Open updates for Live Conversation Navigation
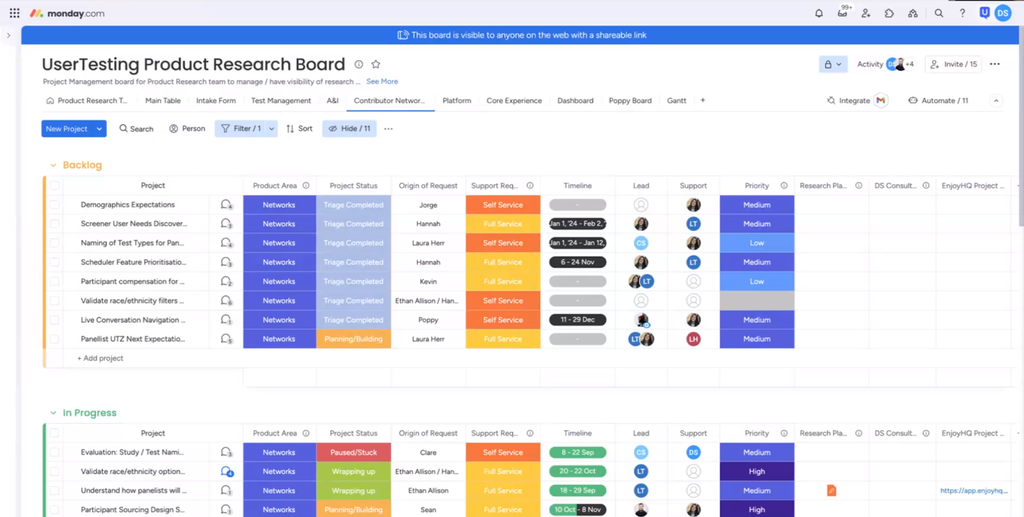1024x517 pixels. (226, 320)
